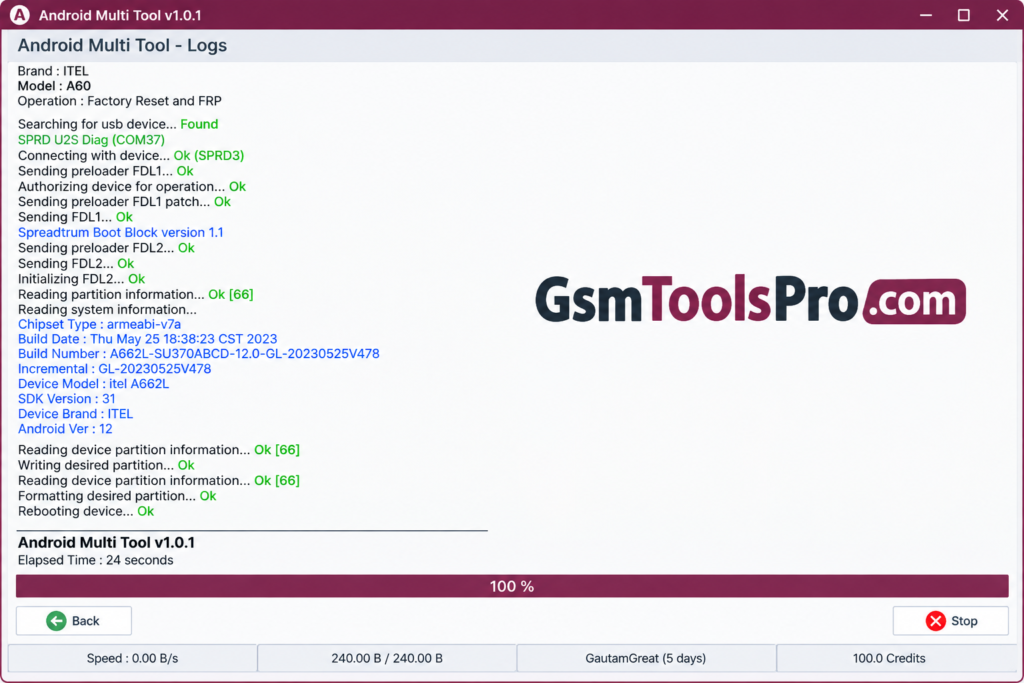Click the 'Build Date' log line
The image size is (1024, 683).
click(x=148, y=339)
